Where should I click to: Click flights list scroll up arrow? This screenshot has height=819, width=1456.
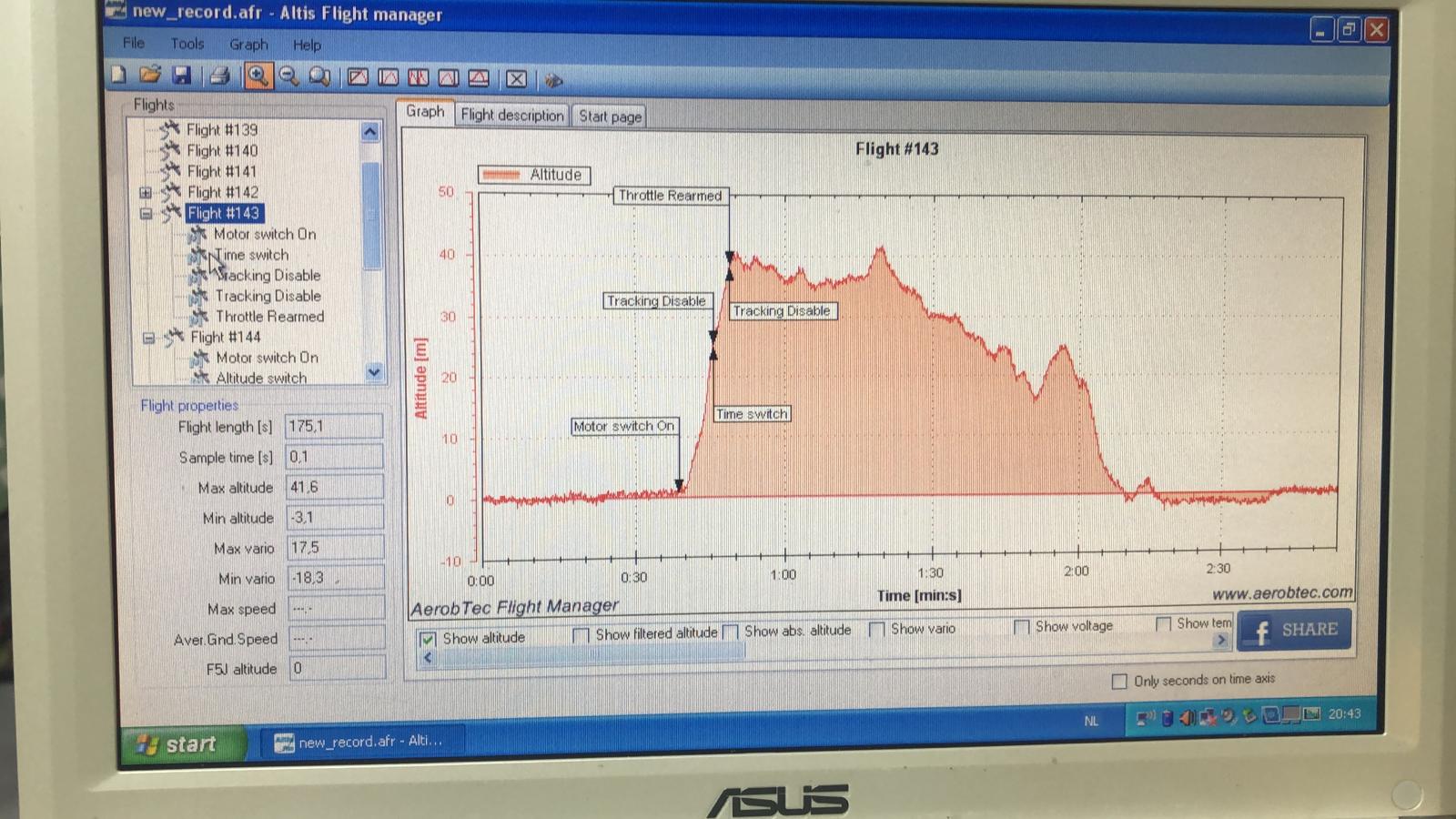(370, 132)
